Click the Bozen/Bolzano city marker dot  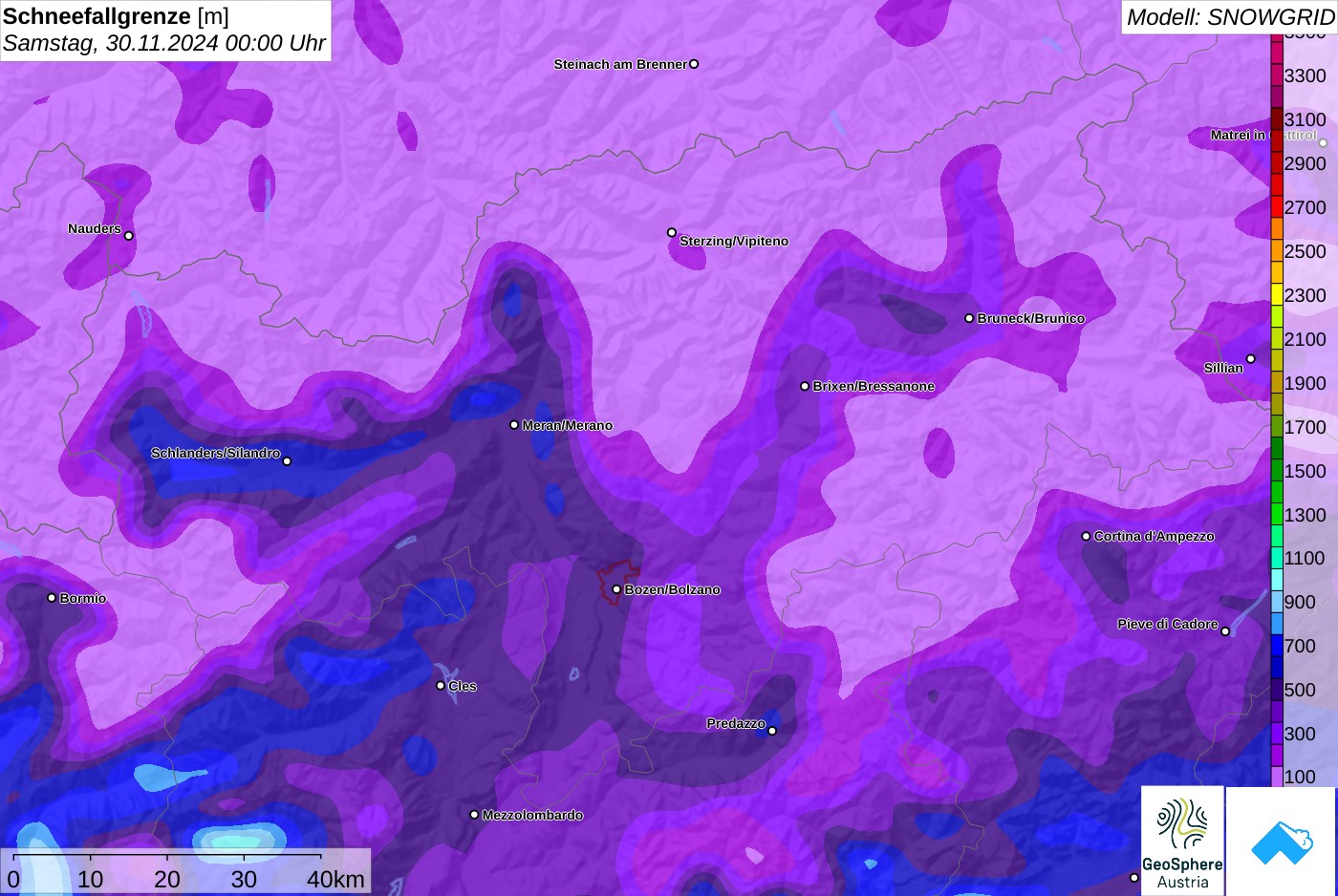616,589
